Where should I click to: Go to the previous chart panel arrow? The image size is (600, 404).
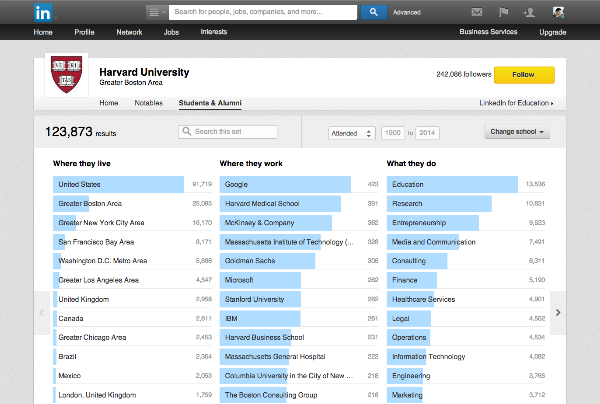(x=42, y=313)
